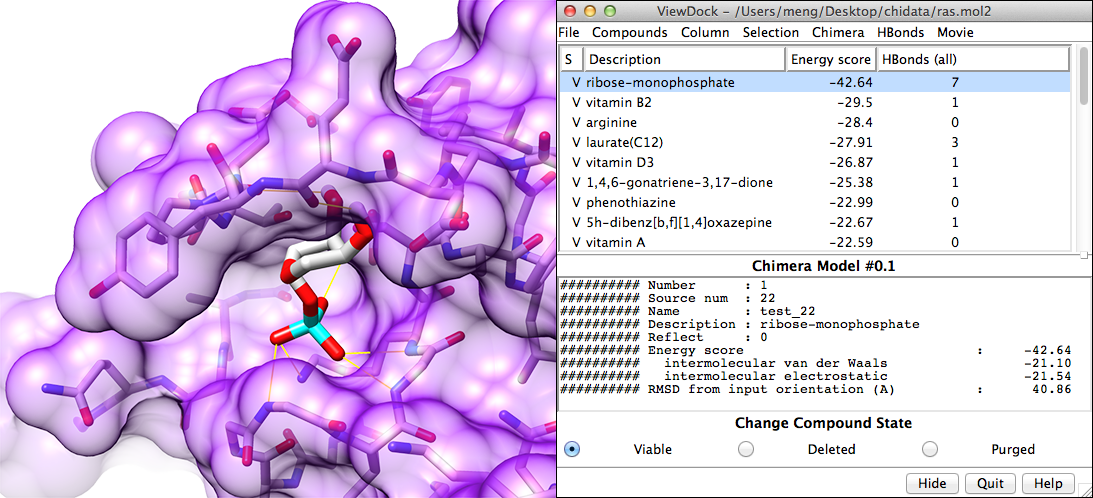Open the Selection menu
This screenshot has width=1093, height=498.
pyautogui.click(x=770, y=32)
